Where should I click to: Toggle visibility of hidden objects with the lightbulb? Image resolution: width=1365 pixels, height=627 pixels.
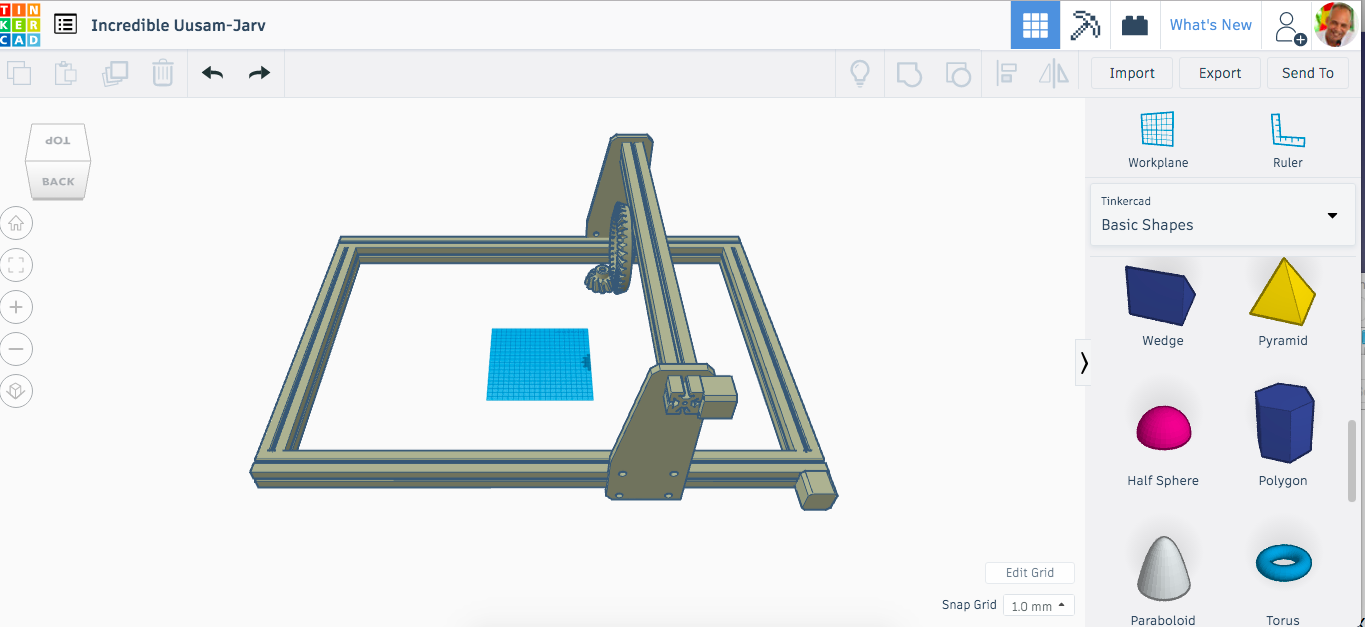click(860, 72)
